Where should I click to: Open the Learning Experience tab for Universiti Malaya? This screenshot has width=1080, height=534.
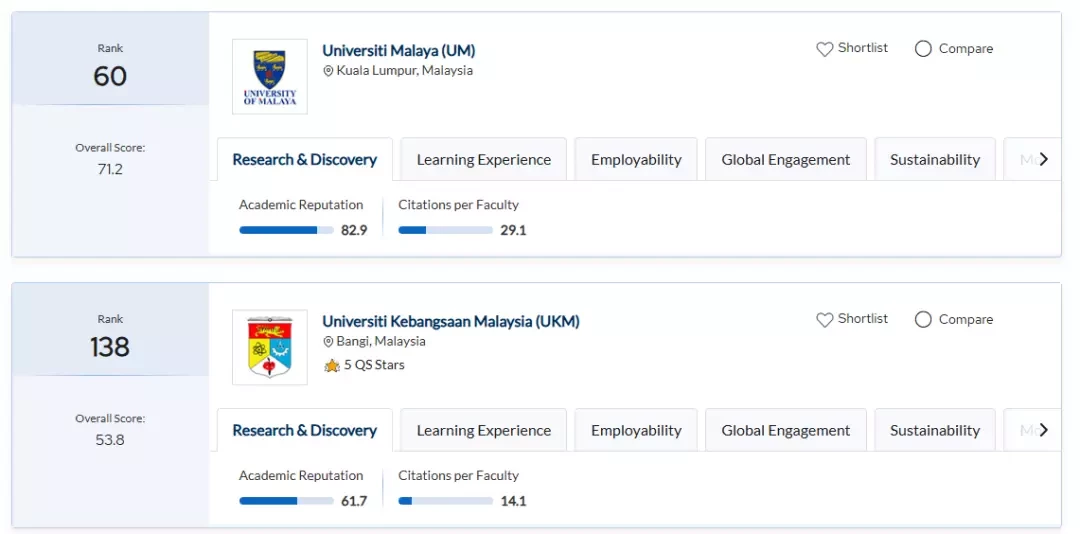click(x=484, y=159)
